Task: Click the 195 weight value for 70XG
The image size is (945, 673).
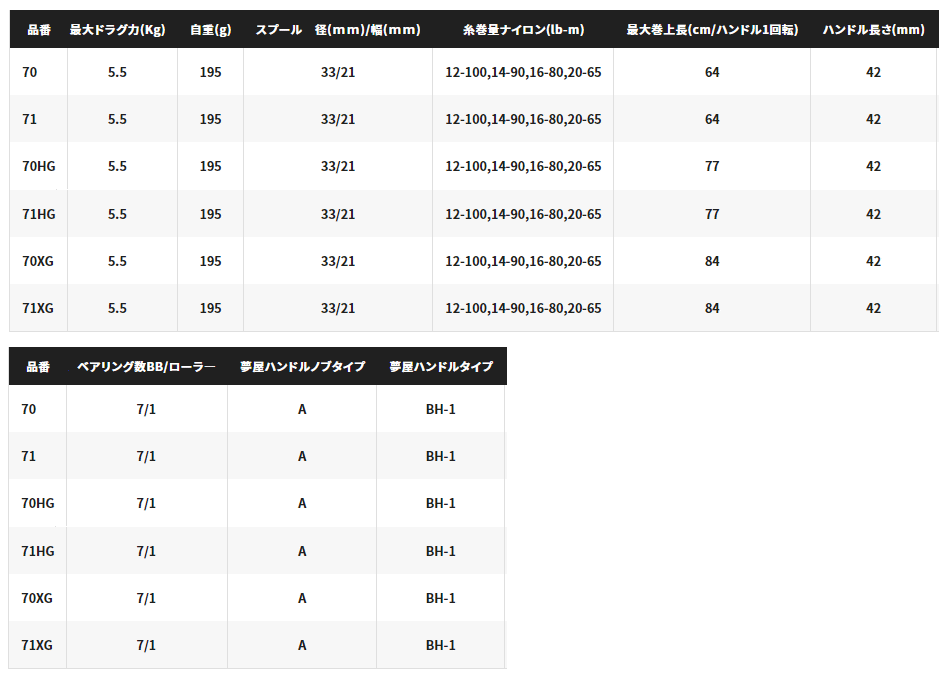Action: (x=210, y=261)
